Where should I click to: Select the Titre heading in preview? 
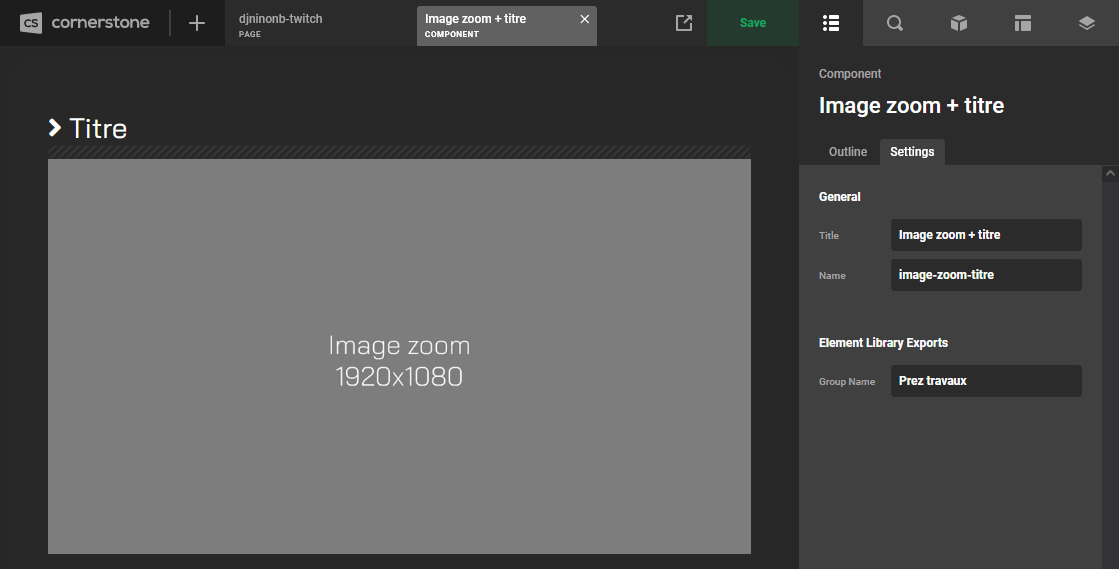click(97, 128)
